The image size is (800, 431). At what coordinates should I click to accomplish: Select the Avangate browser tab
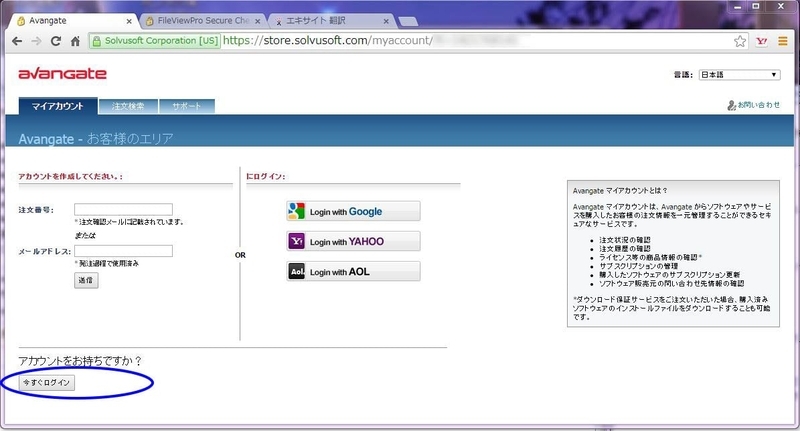[x=73, y=21]
